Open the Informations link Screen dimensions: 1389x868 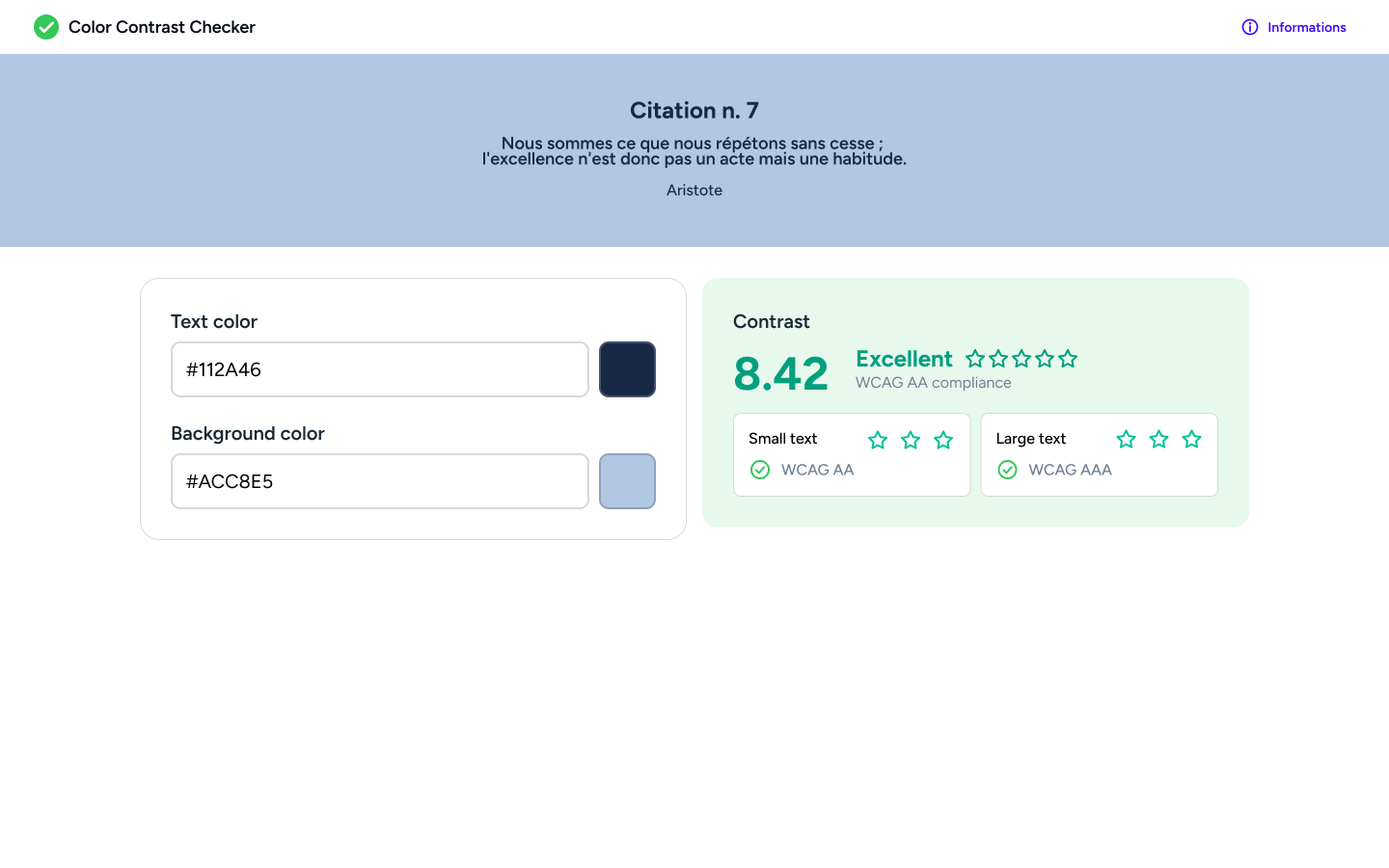coord(1306,27)
